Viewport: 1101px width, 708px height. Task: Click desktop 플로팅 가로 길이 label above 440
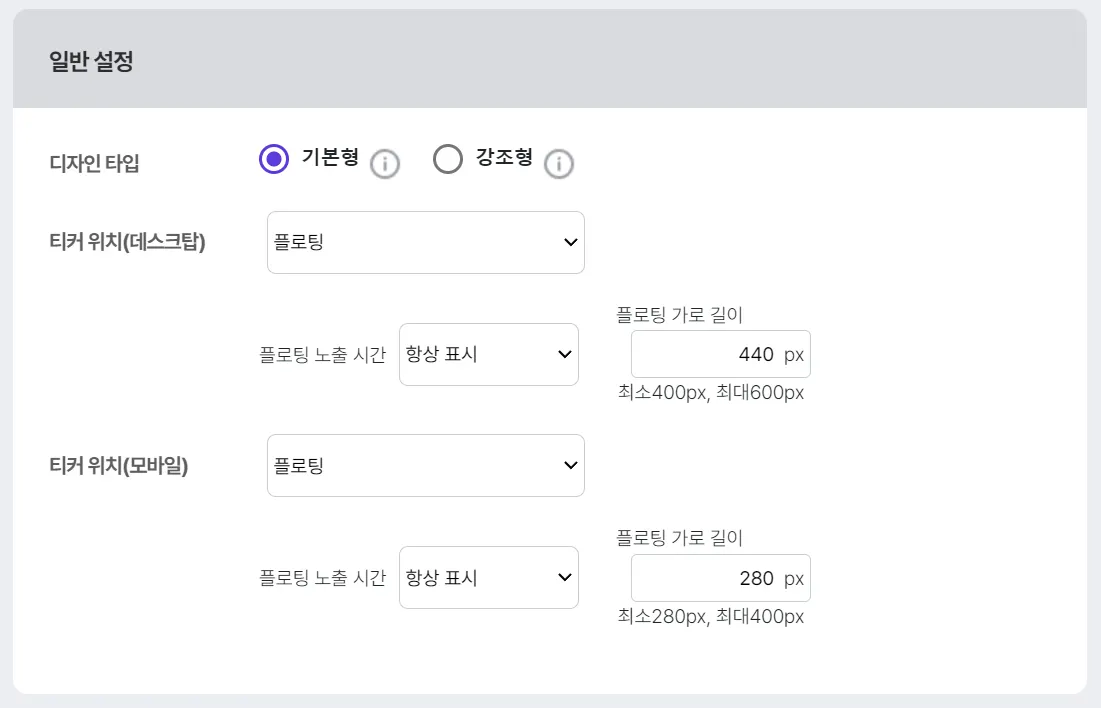tap(679, 315)
